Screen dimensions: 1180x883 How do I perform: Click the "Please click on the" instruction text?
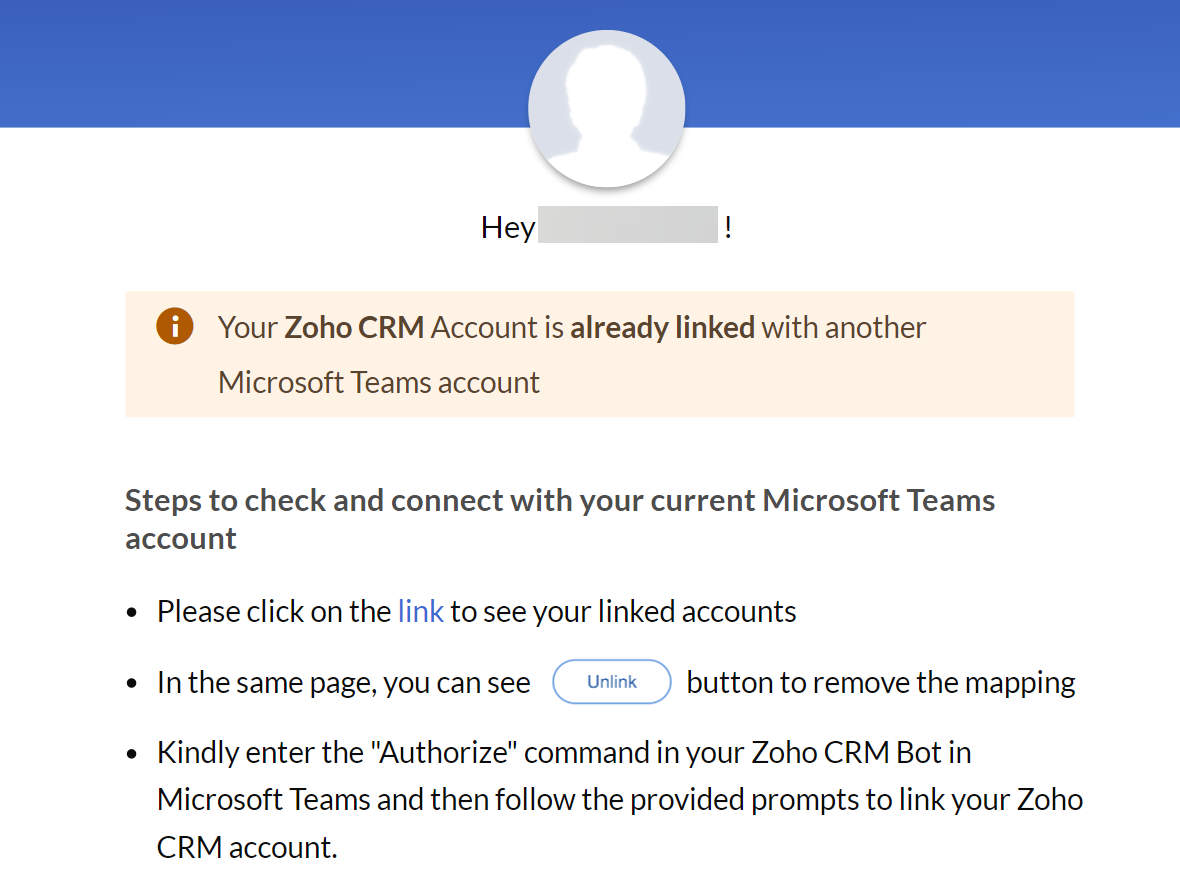(273, 611)
